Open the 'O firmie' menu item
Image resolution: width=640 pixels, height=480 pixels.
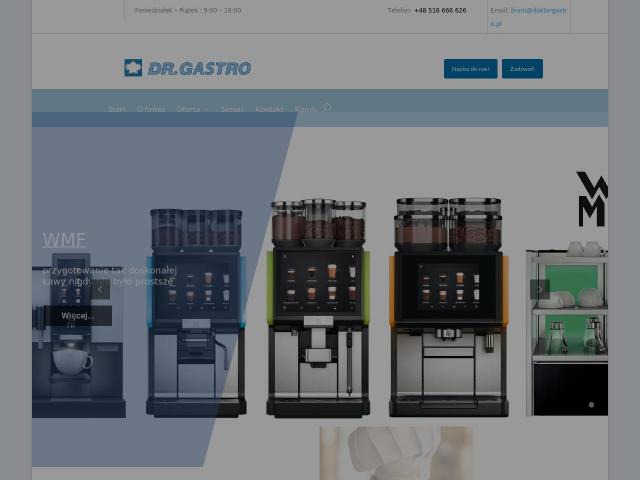pyautogui.click(x=151, y=109)
